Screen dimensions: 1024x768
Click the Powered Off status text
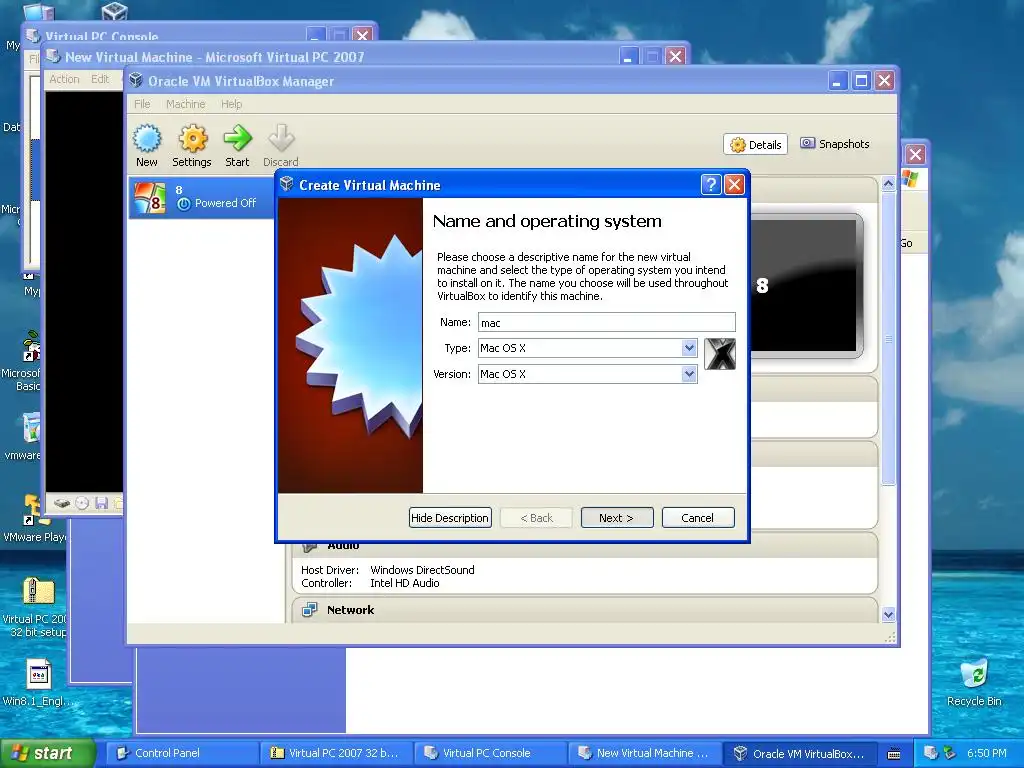(225, 203)
